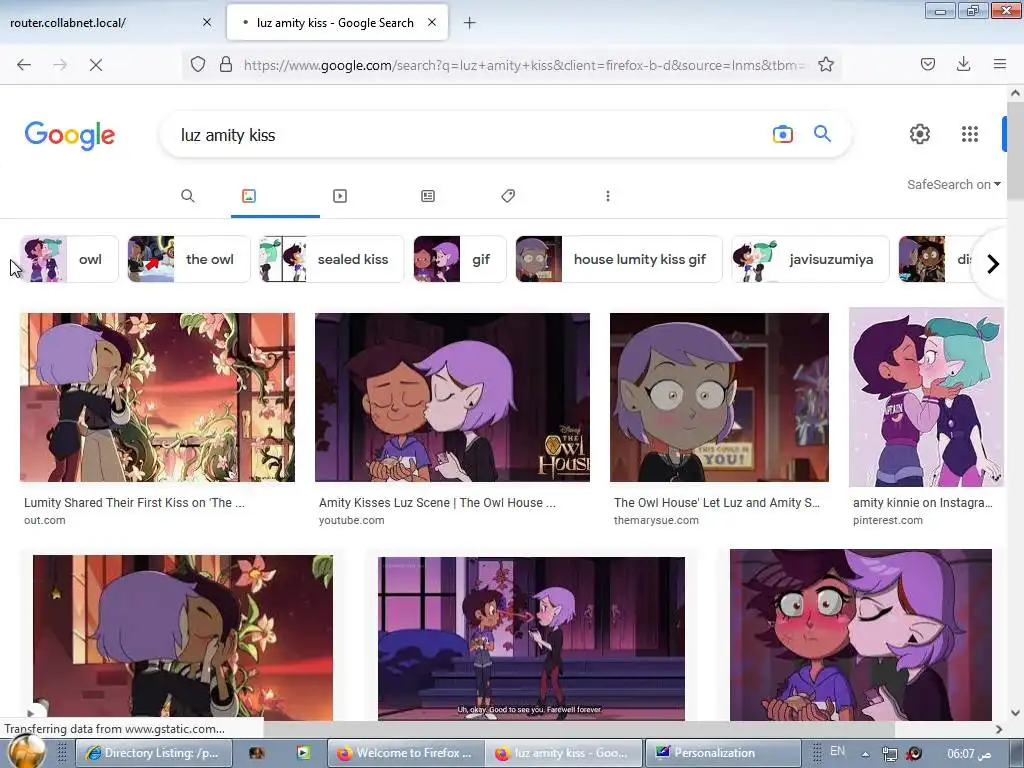Filter by 'sealed kiss' suggestion chip
1024x768 pixels.
coord(331,259)
